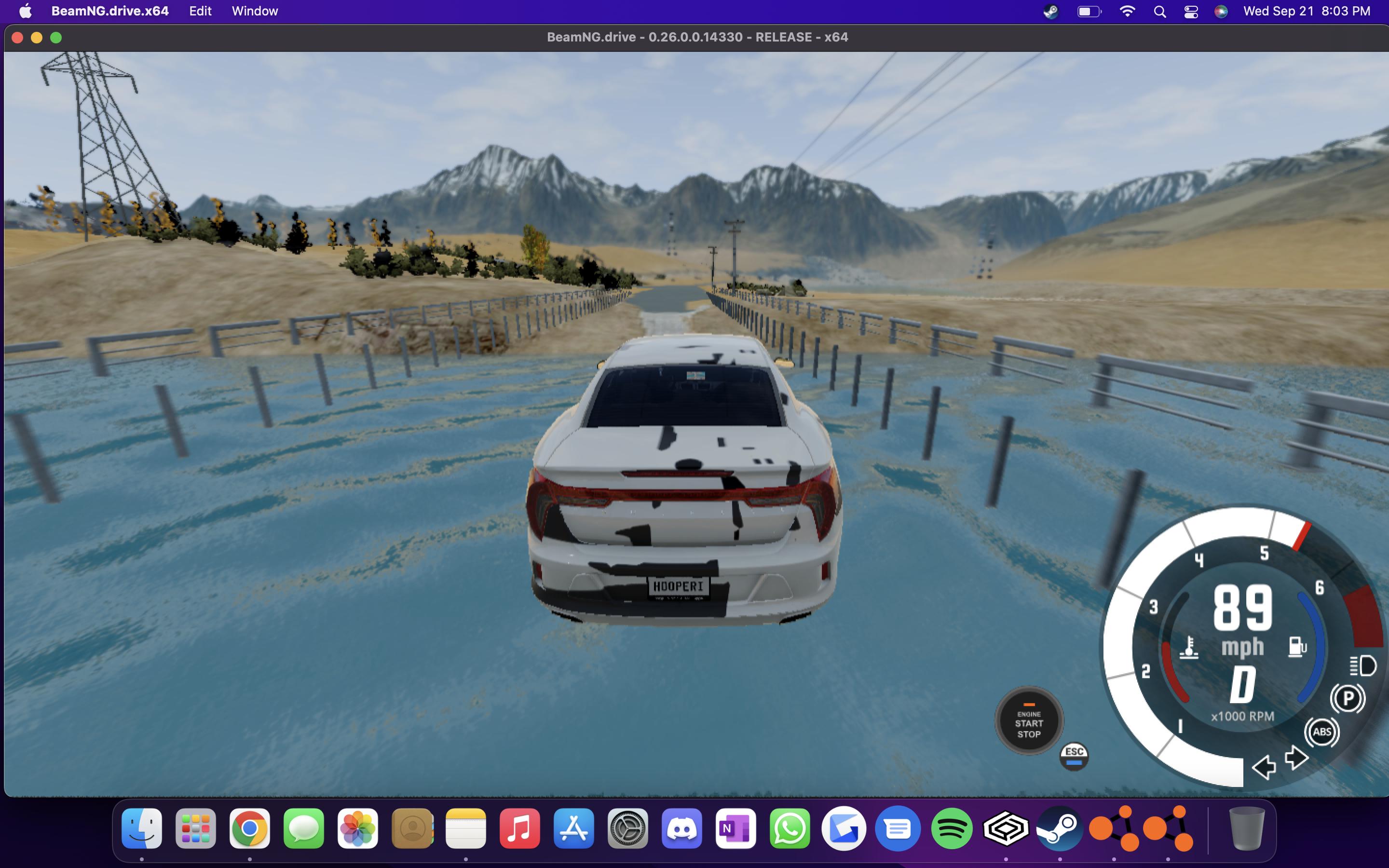1389x868 pixels.
Task: Open OneNote from the dock
Action: tap(735, 828)
